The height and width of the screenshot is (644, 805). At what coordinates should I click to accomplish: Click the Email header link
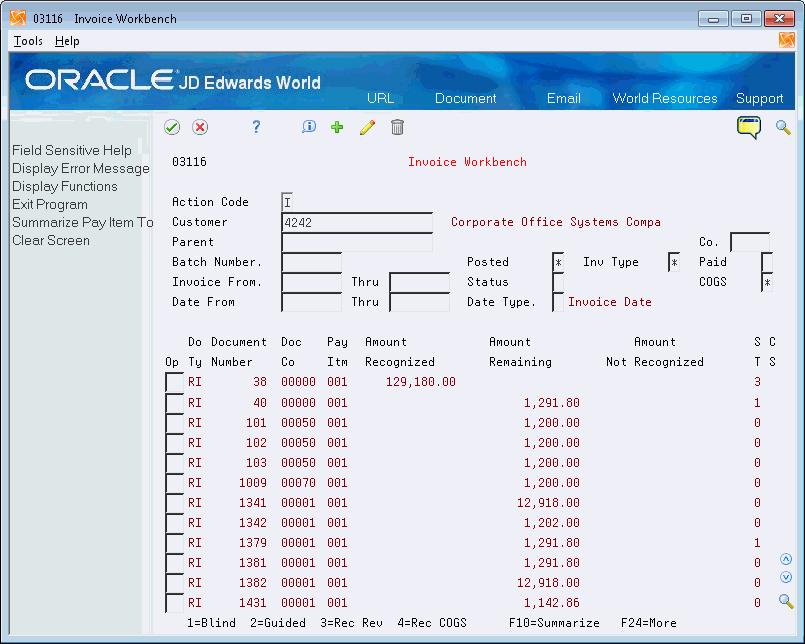tap(564, 98)
